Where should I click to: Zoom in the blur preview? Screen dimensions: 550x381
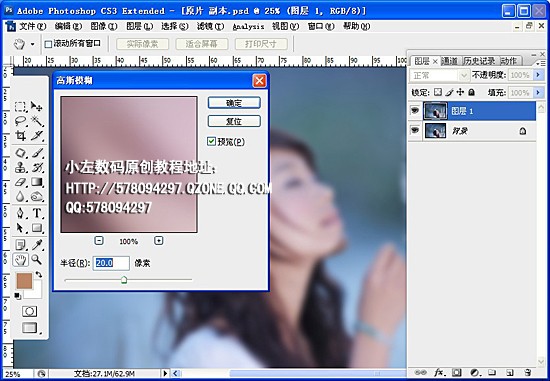(159, 241)
